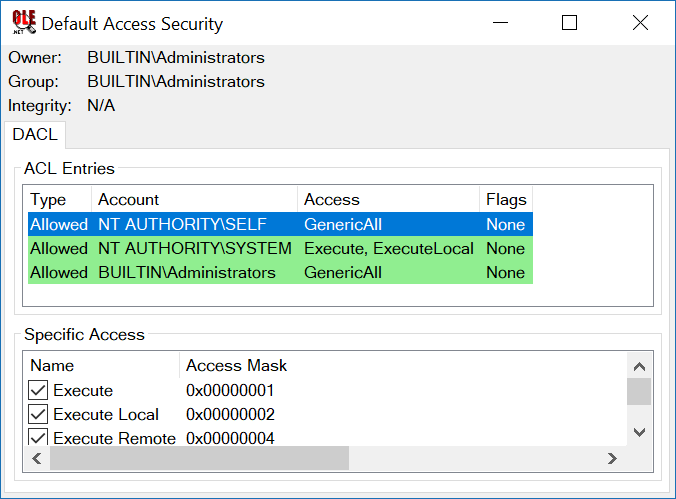Click the Access column header
The height and width of the screenshot is (499, 676).
coord(388,199)
